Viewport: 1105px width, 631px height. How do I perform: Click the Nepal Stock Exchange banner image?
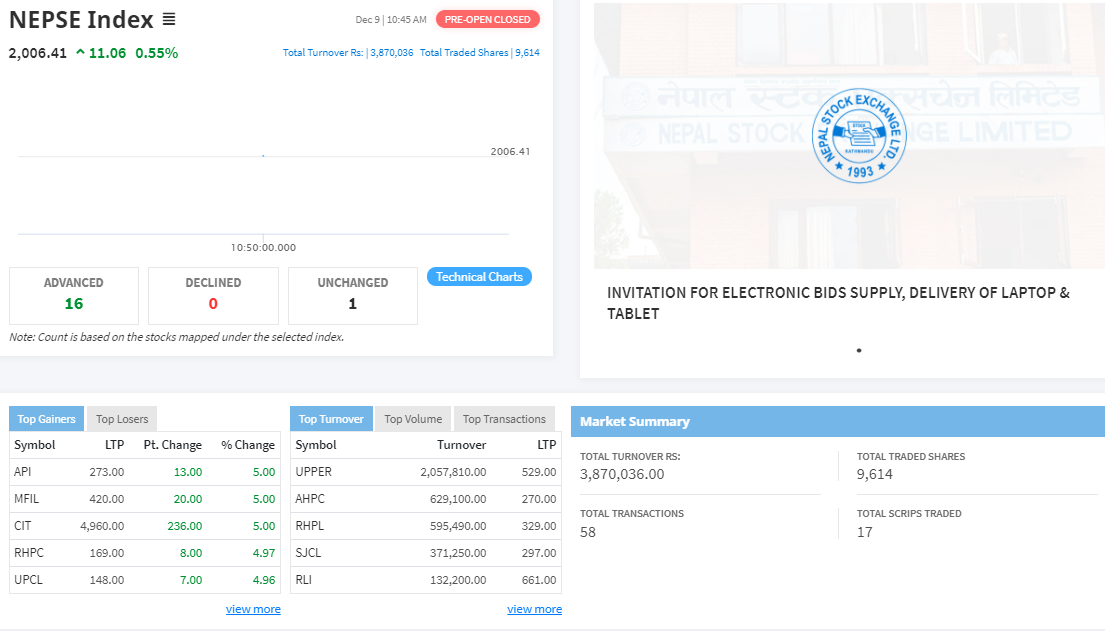[849, 136]
